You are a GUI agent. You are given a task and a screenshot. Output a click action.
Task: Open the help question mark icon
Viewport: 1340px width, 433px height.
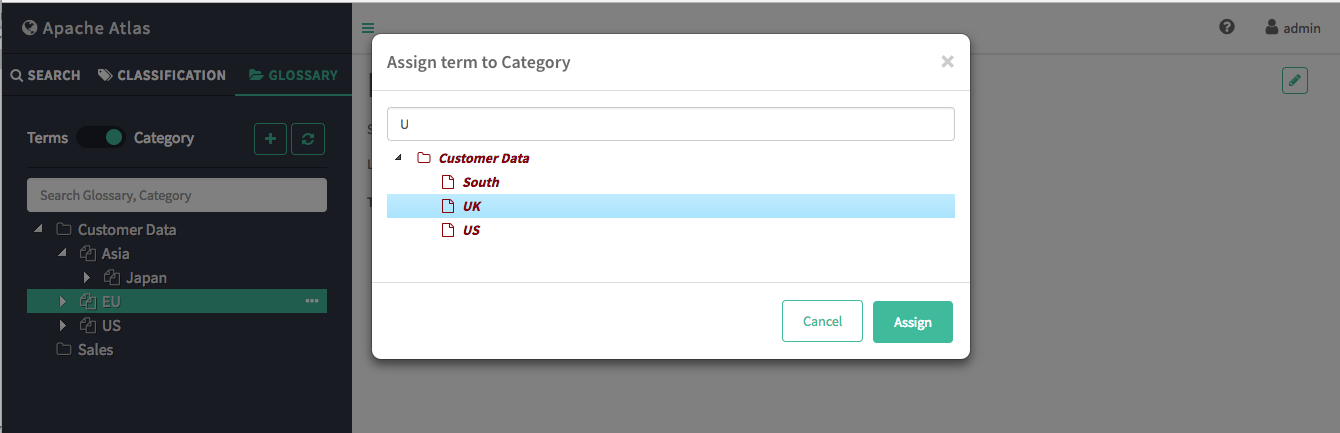(x=1227, y=27)
